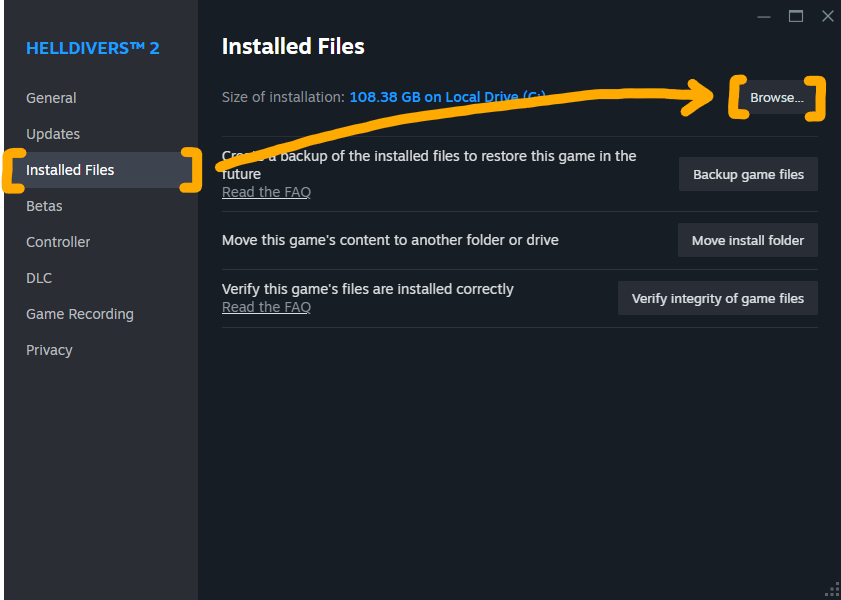Image resolution: width=841 pixels, height=600 pixels.
Task: Click Move install folder
Action: click(x=748, y=240)
